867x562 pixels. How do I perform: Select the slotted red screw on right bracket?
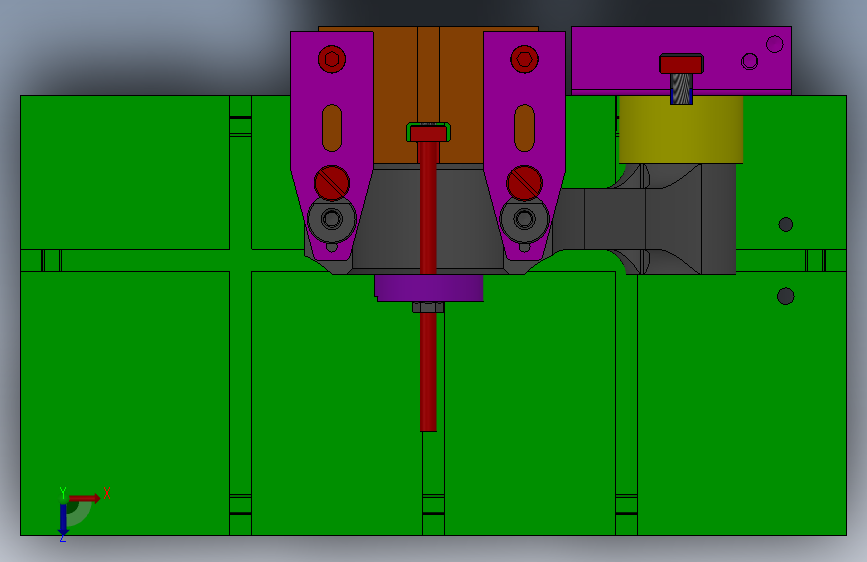(x=525, y=183)
